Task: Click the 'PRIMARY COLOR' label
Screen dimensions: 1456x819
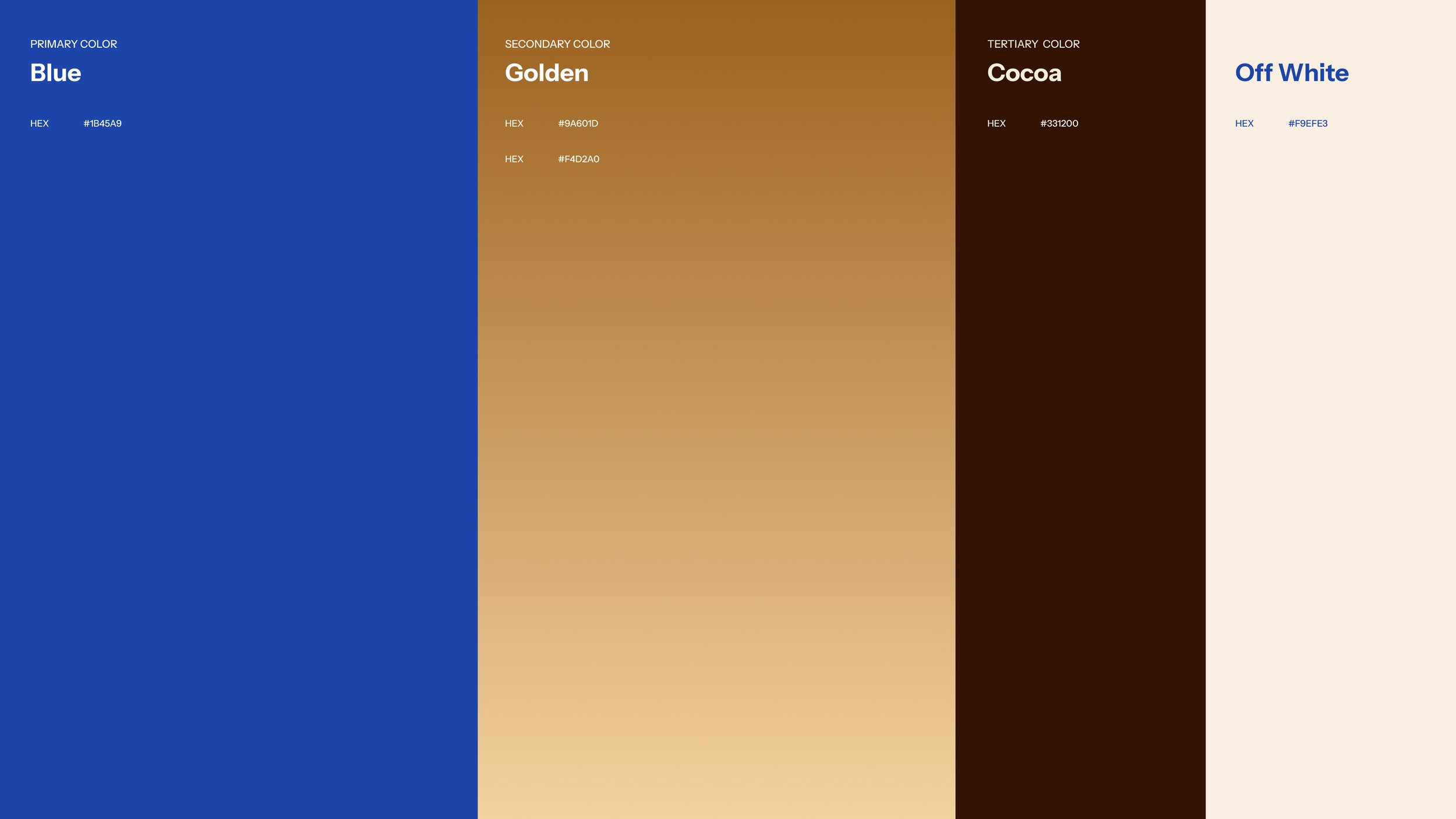Action: (73, 44)
